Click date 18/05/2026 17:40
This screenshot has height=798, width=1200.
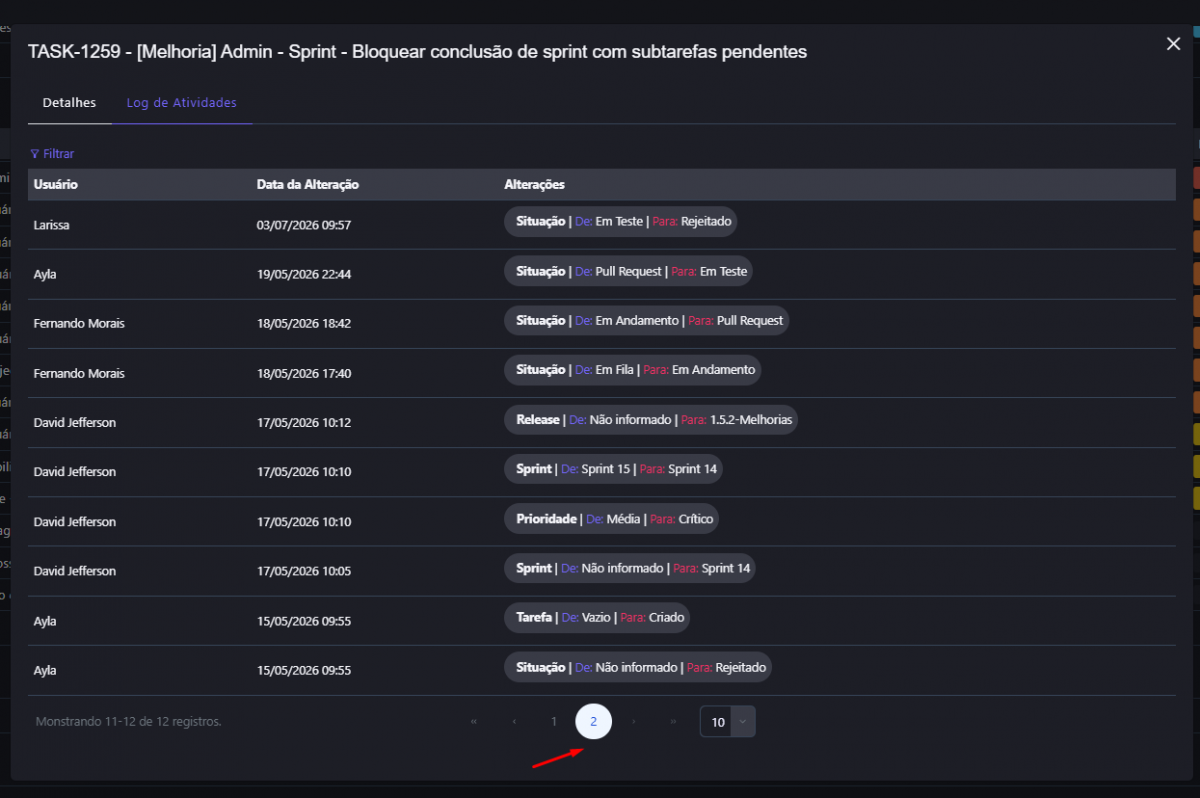[304, 373]
